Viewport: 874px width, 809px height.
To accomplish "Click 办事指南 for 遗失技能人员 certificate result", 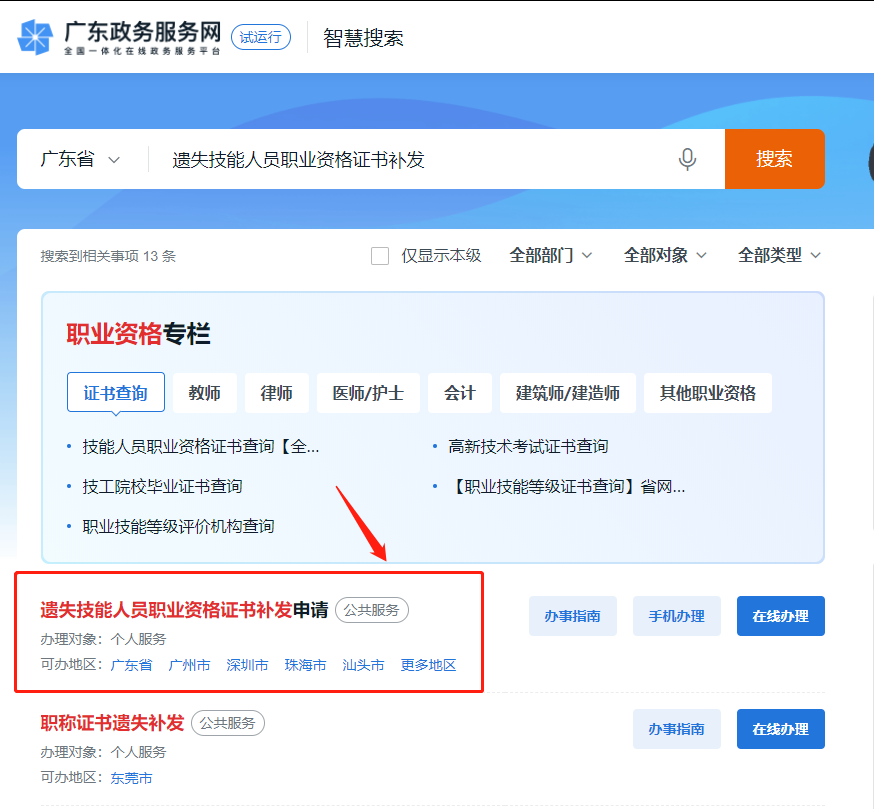I will pos(573,616).
